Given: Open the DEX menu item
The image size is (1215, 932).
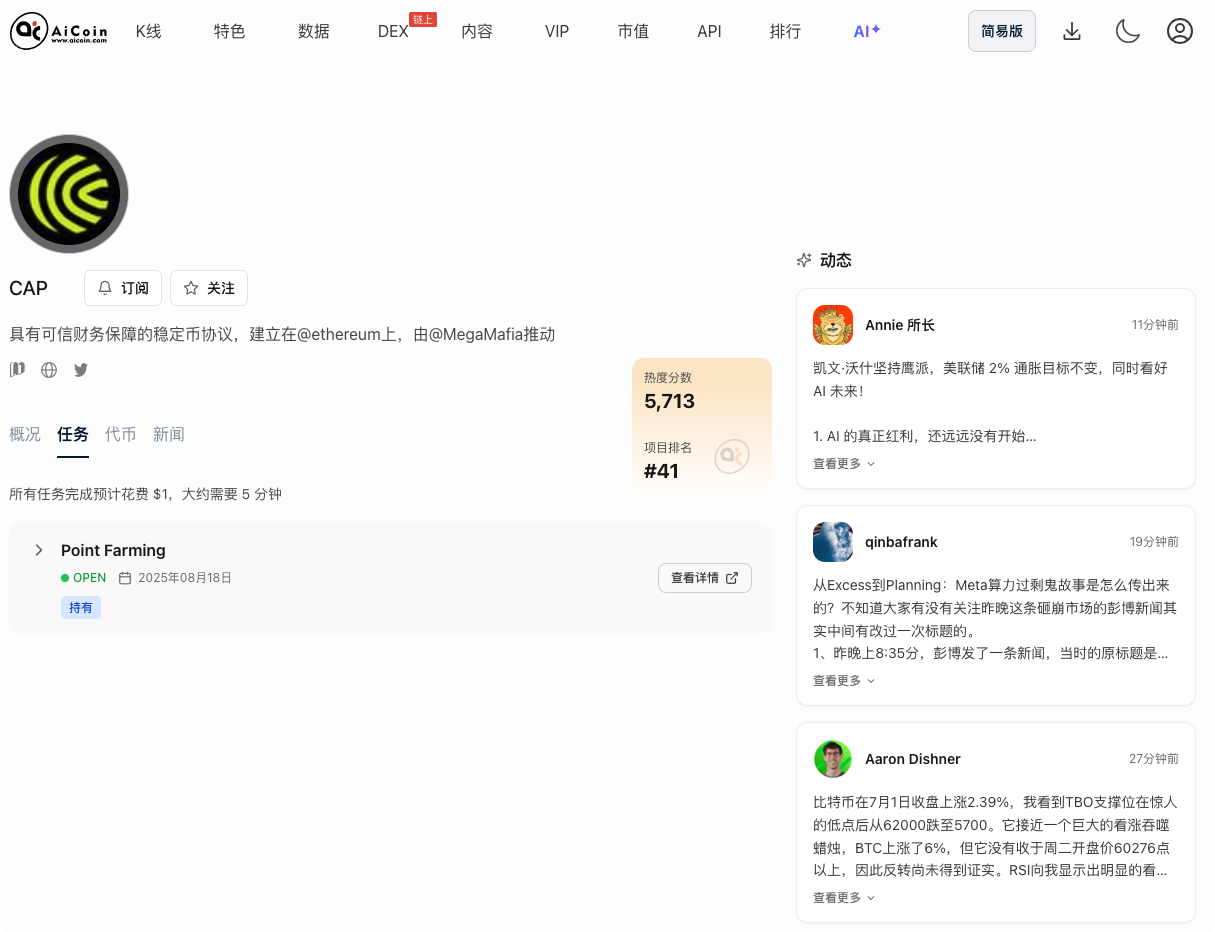Looking at the screenshot, I should (393, 32).
